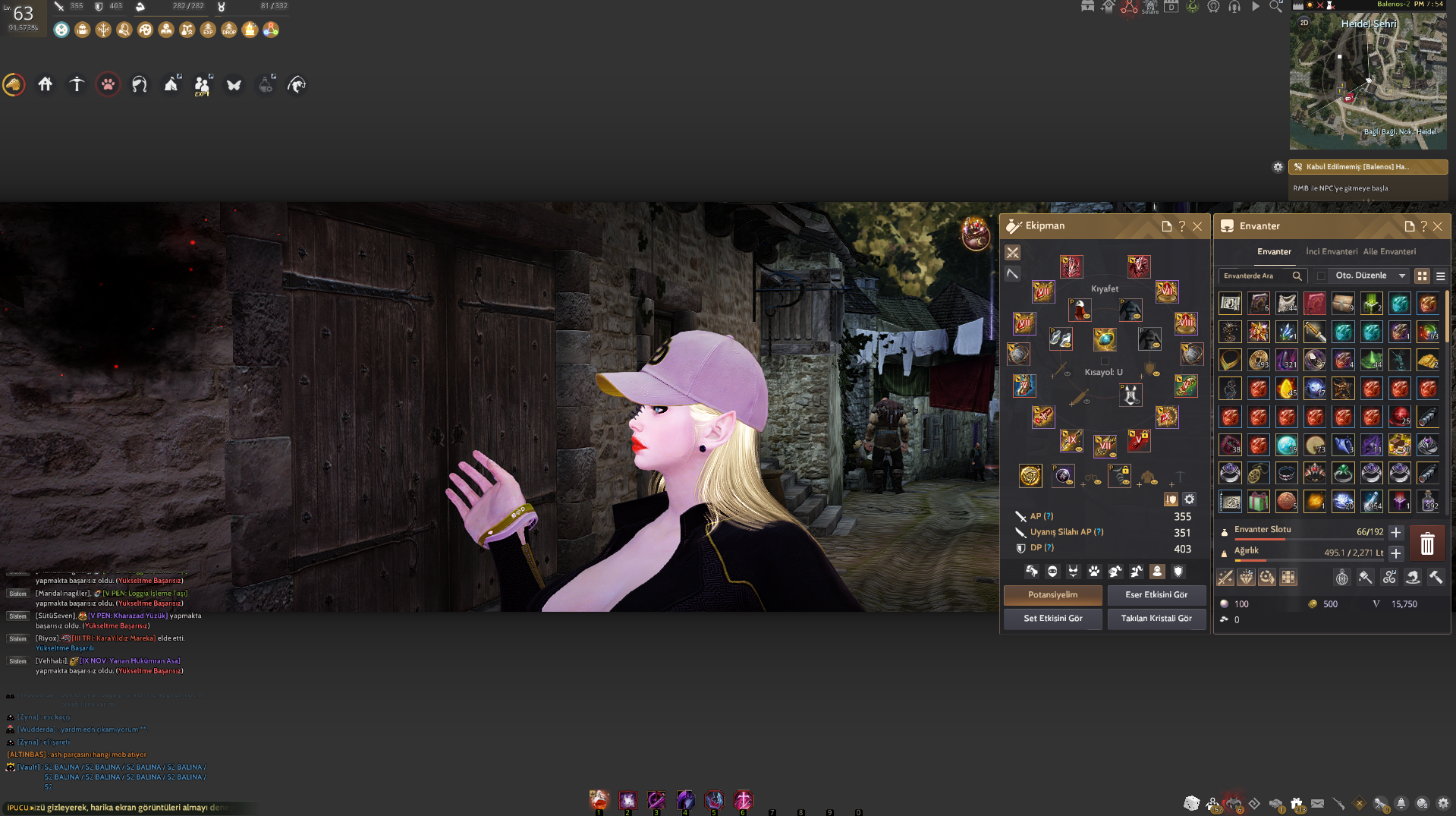1456x816 pixels.
Task: Click the headphones icon in top bar
Action: tap(1234, 6)
